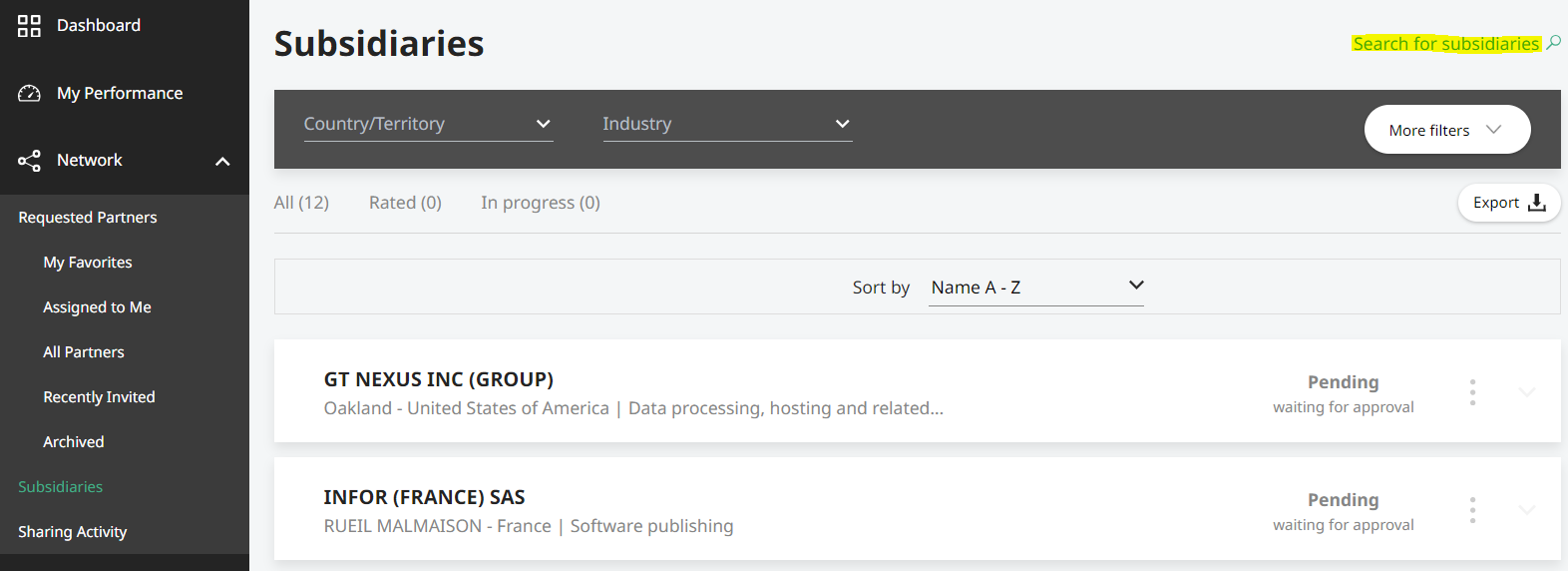
Task: Open the Sort by Name A - Z dropdown
Action: tap(1035, 286)
